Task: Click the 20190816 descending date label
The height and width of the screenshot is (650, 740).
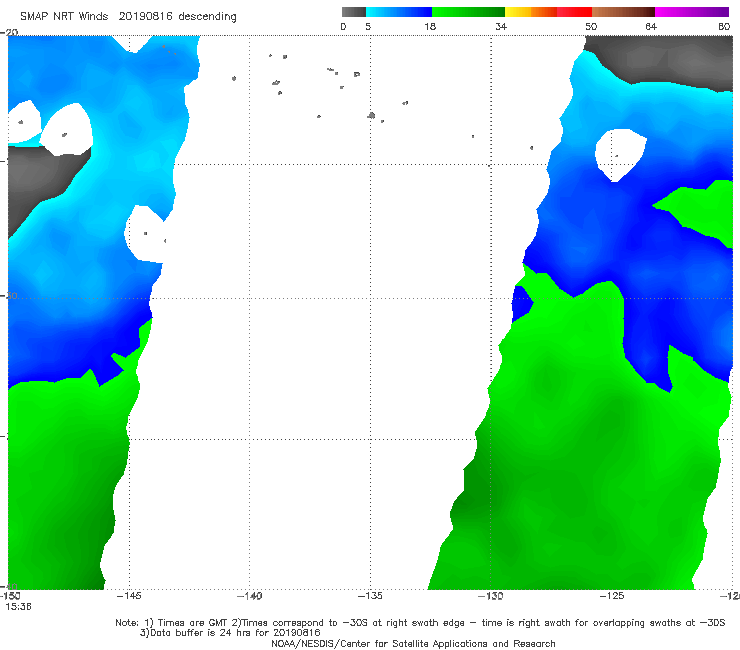Action: point(177,16)
